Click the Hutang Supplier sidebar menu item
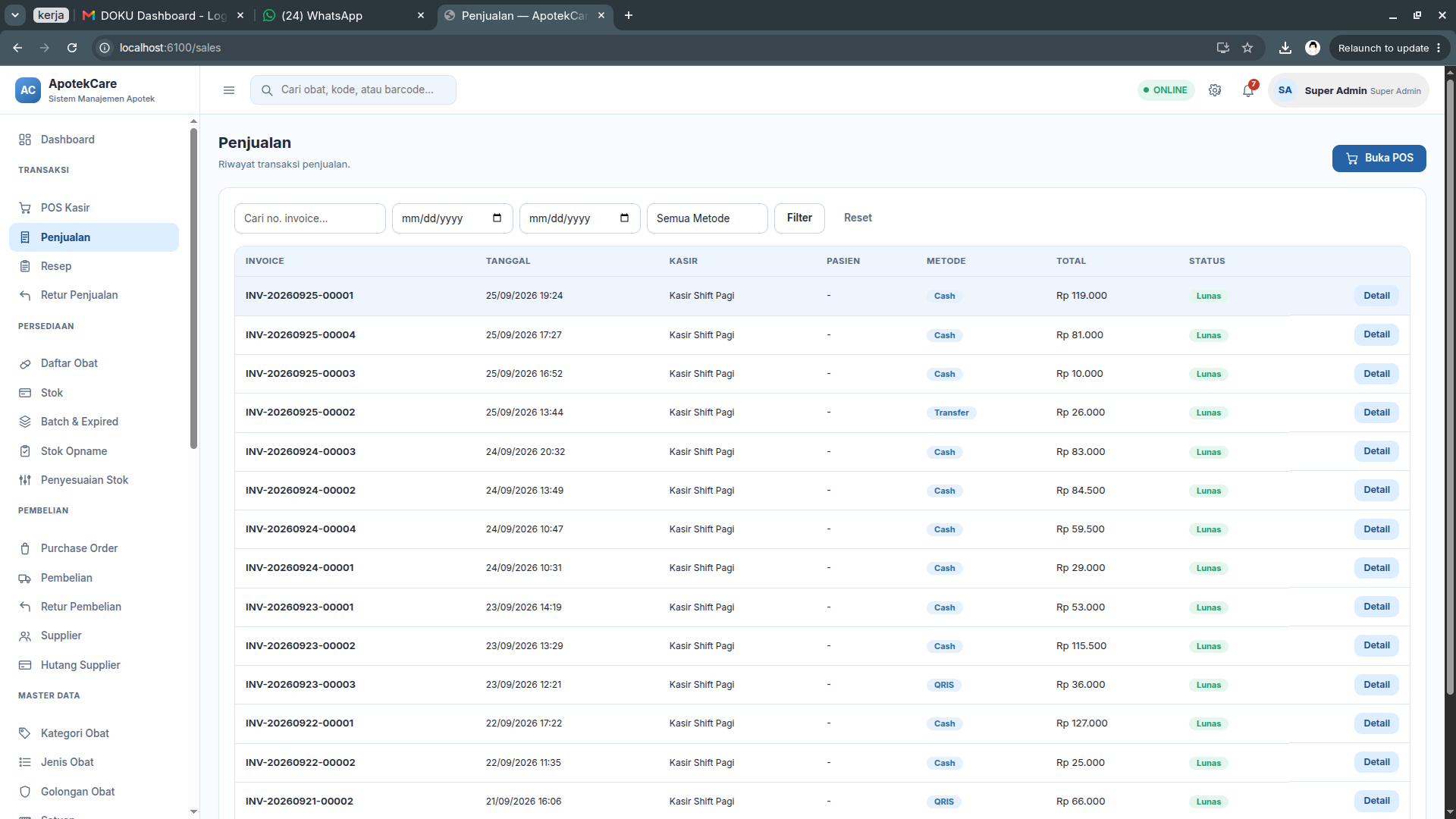Viewport: 1456px width, 819px height. coord(94,665)
